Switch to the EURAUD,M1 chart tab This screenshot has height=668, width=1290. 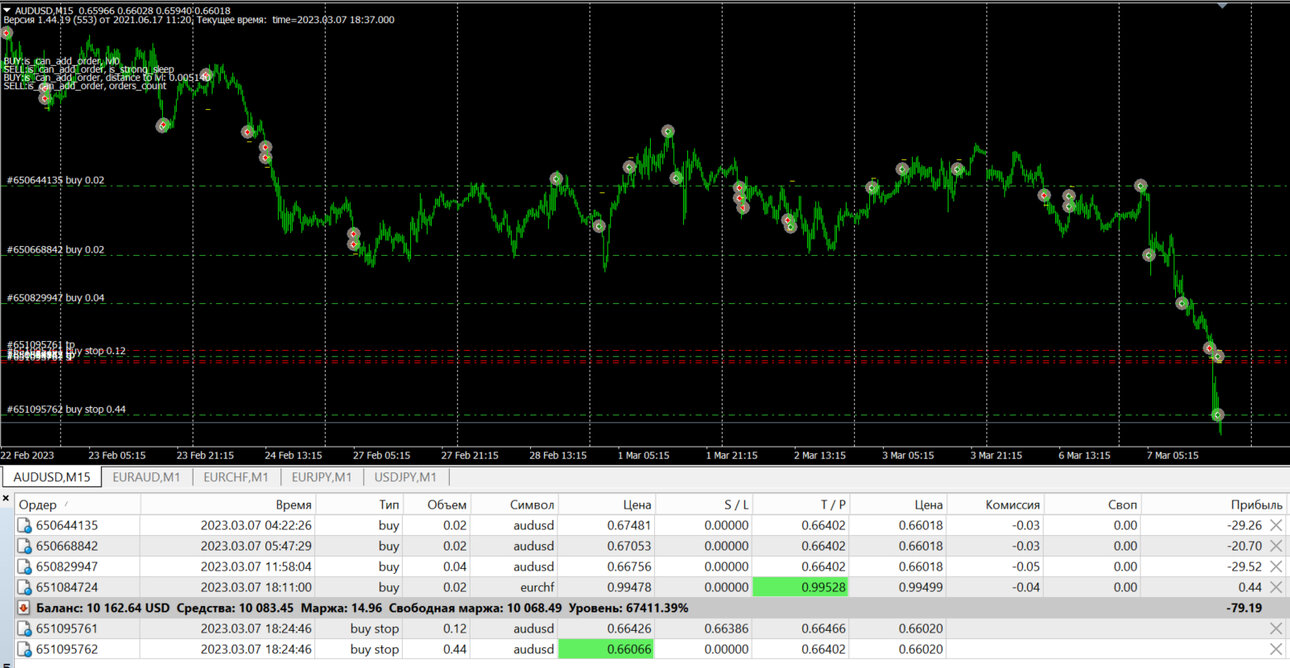[146, 477]
